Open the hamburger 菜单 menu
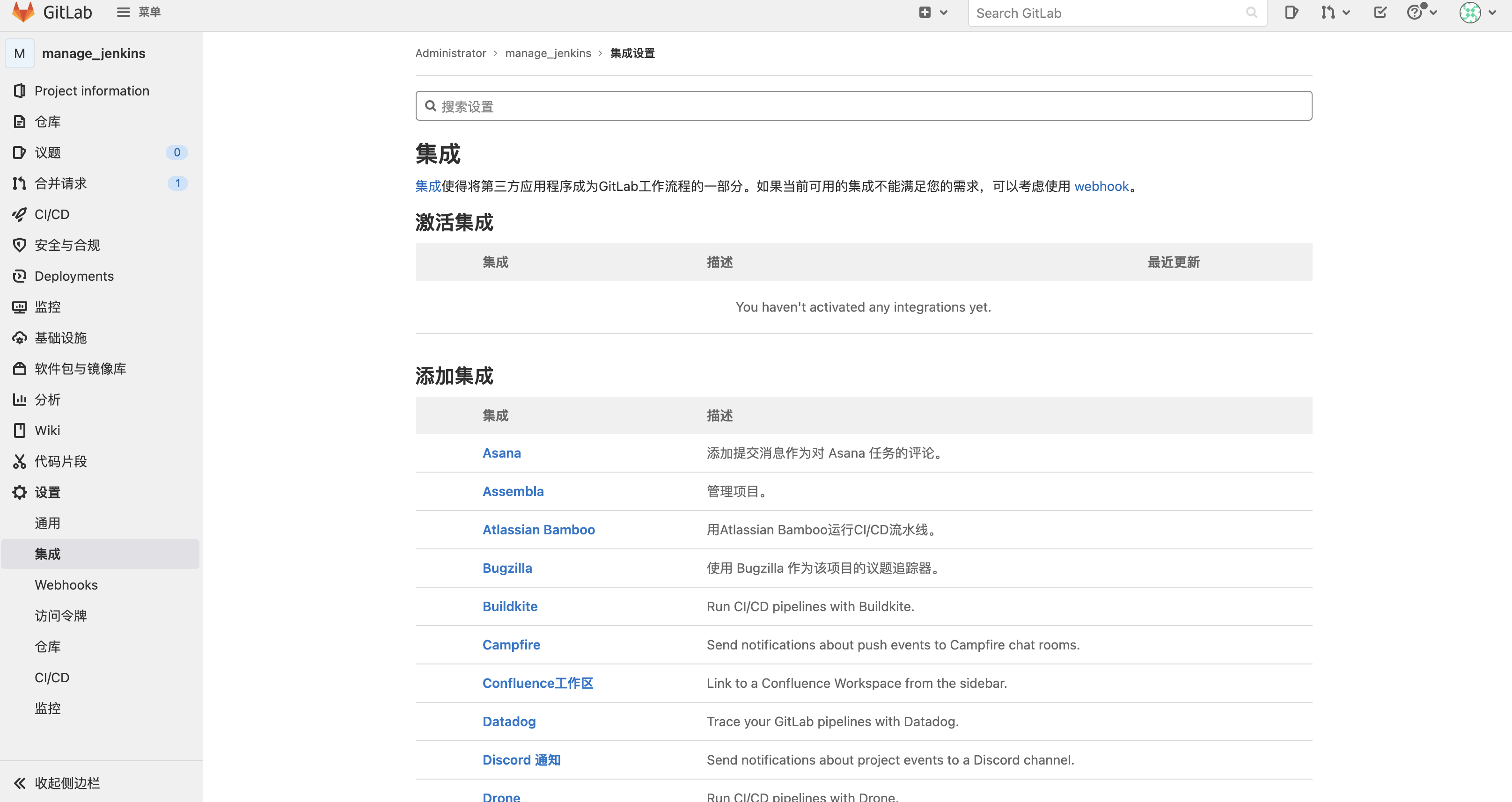This screenshot has height=802, width=1512. coord(139,12)
